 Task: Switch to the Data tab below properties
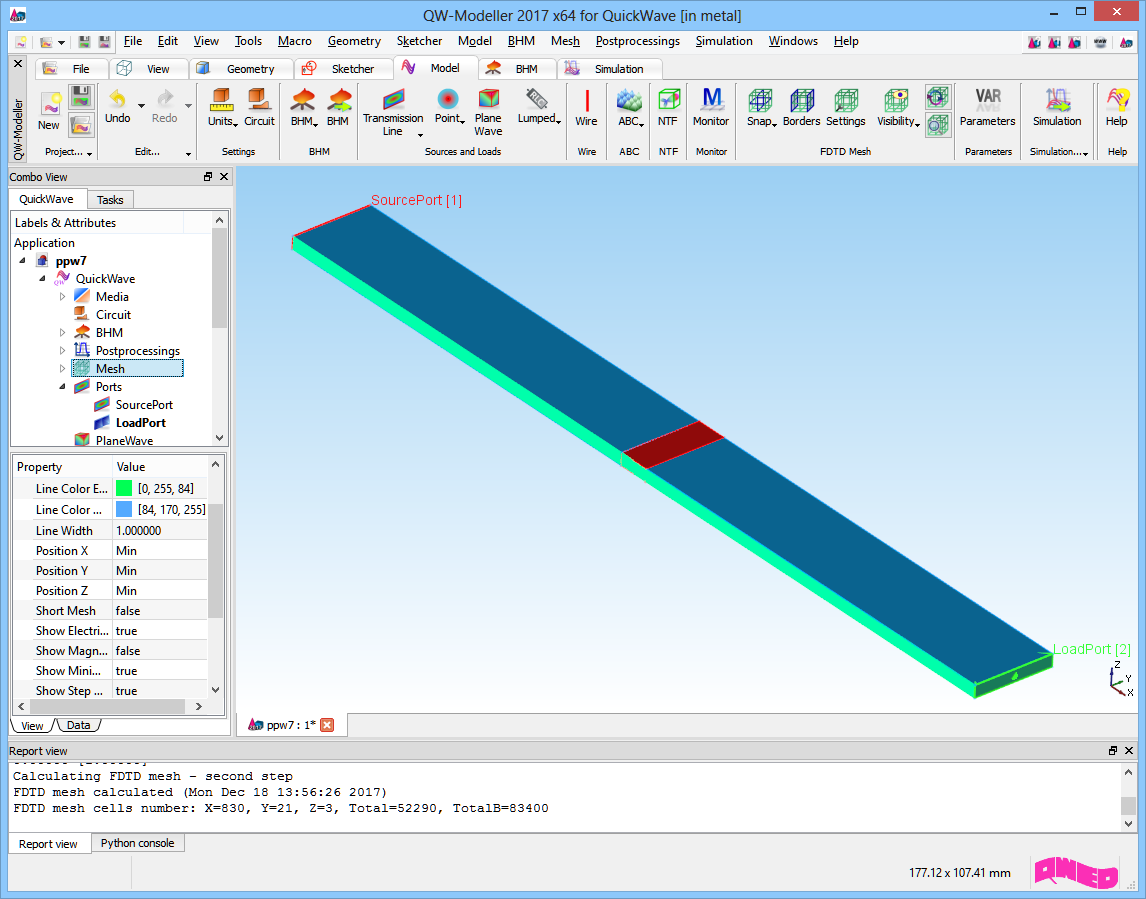(x=78, y=725)
